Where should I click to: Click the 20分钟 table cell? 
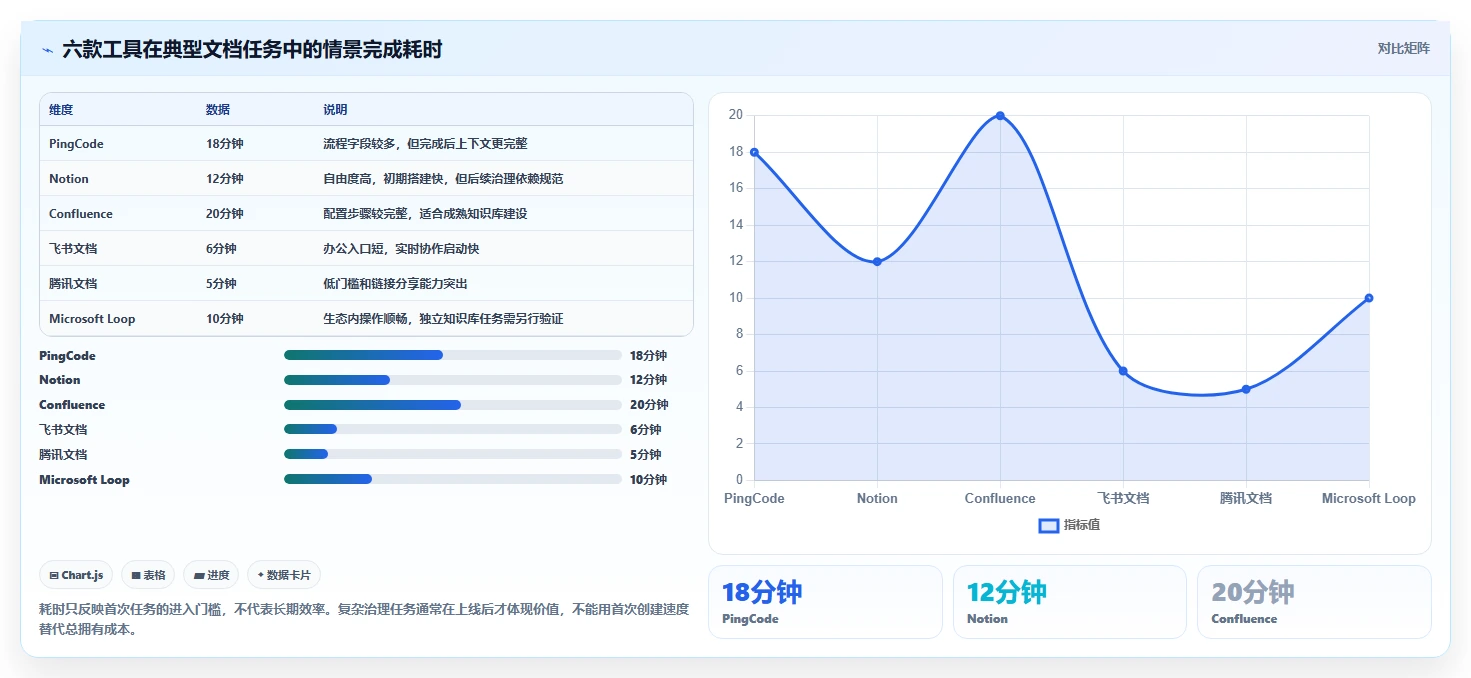225,214
